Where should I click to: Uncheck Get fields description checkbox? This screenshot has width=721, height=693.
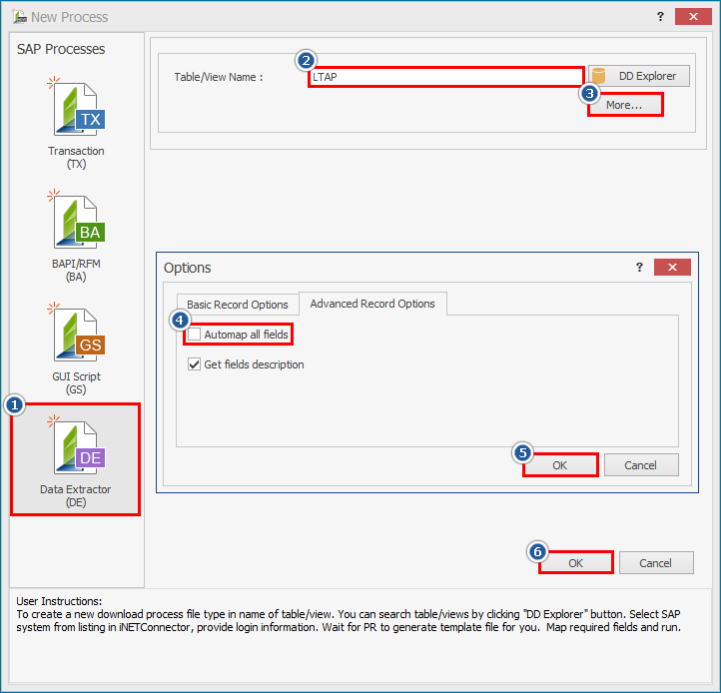coord(195,365)
